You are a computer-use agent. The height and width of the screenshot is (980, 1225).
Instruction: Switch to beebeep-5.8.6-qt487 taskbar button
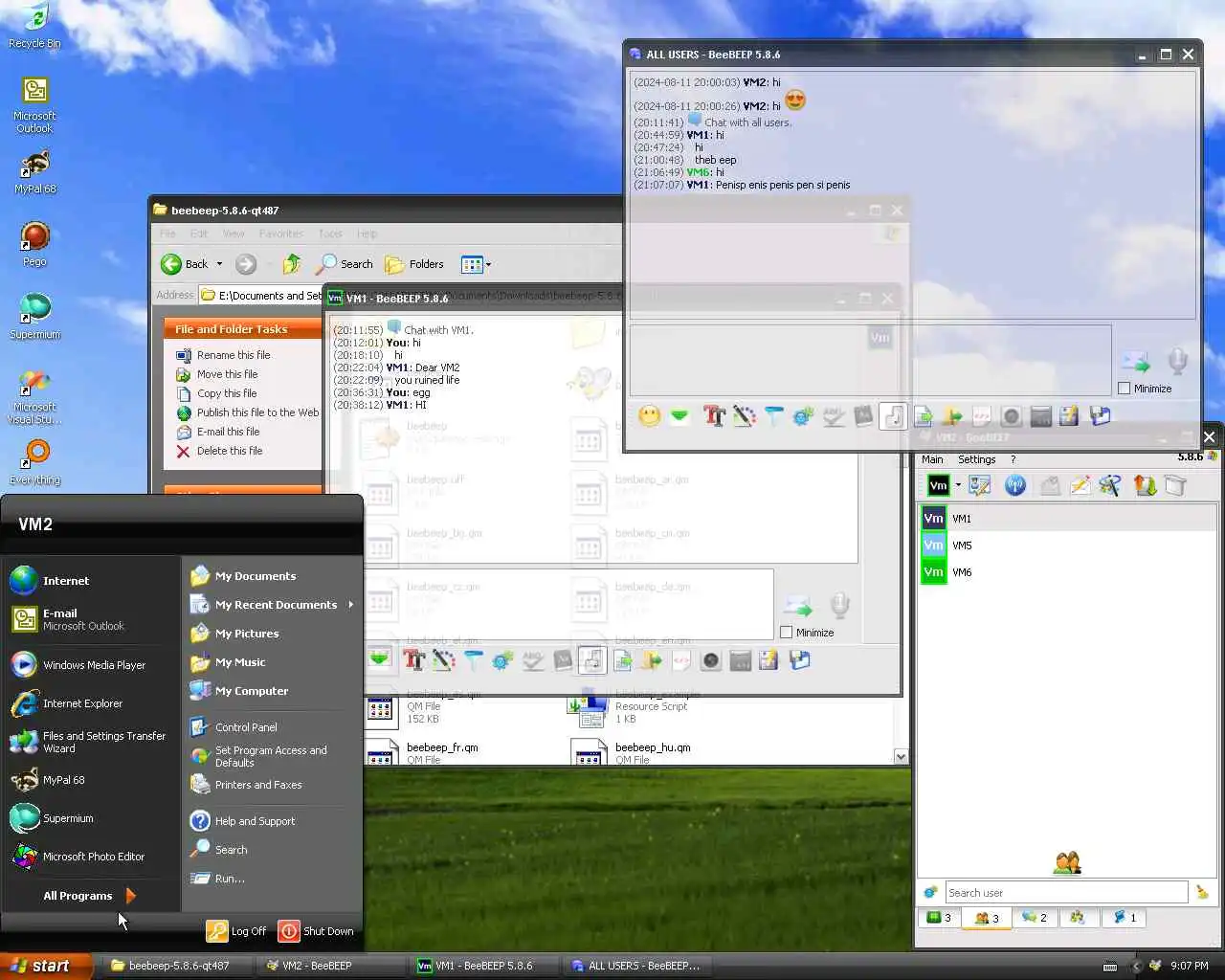[x=178, y=966]
